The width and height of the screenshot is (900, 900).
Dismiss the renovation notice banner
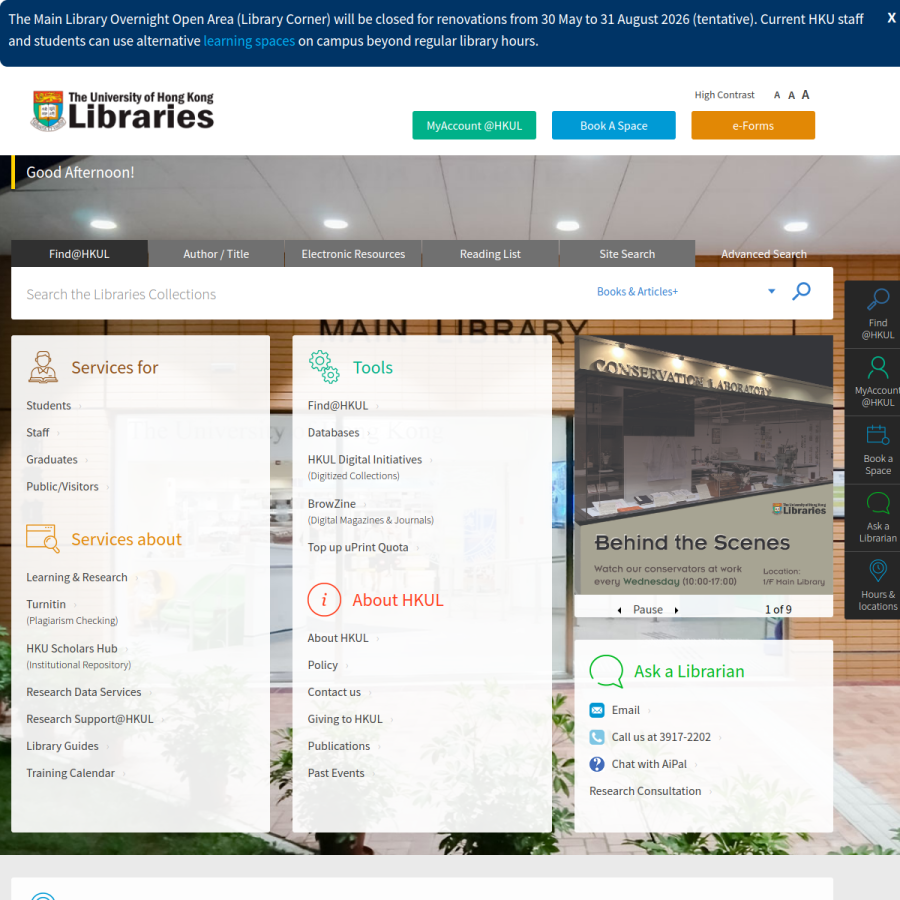(x=891, y=18)
